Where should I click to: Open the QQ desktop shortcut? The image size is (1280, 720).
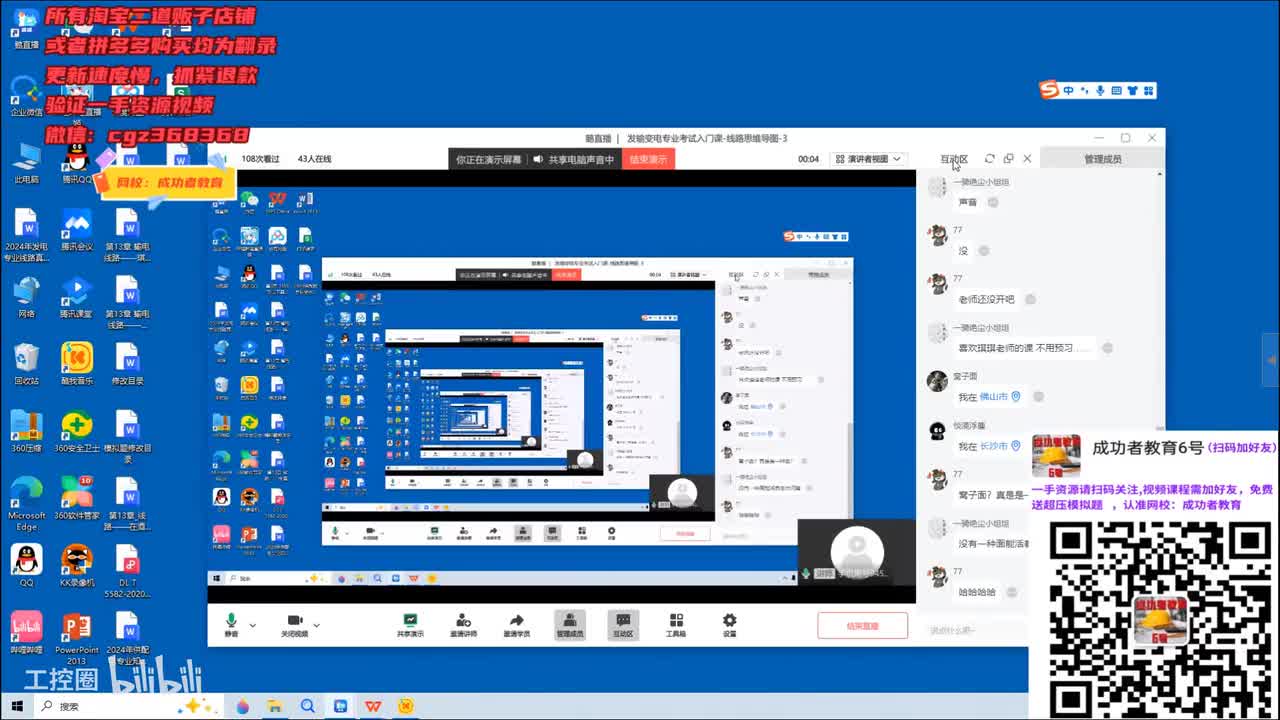(x=26, y=566)
